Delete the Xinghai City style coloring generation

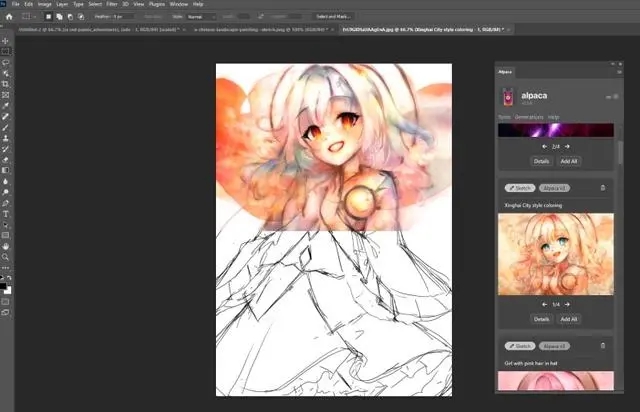603,188
